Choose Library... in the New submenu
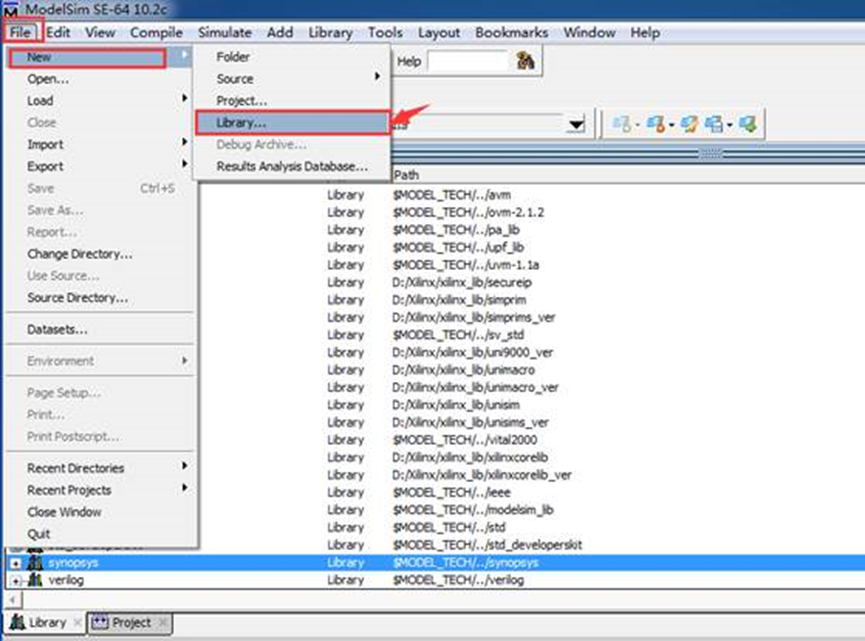Image resolution: width=865 pixels, height=641 pixels. (x=291, y=122)
